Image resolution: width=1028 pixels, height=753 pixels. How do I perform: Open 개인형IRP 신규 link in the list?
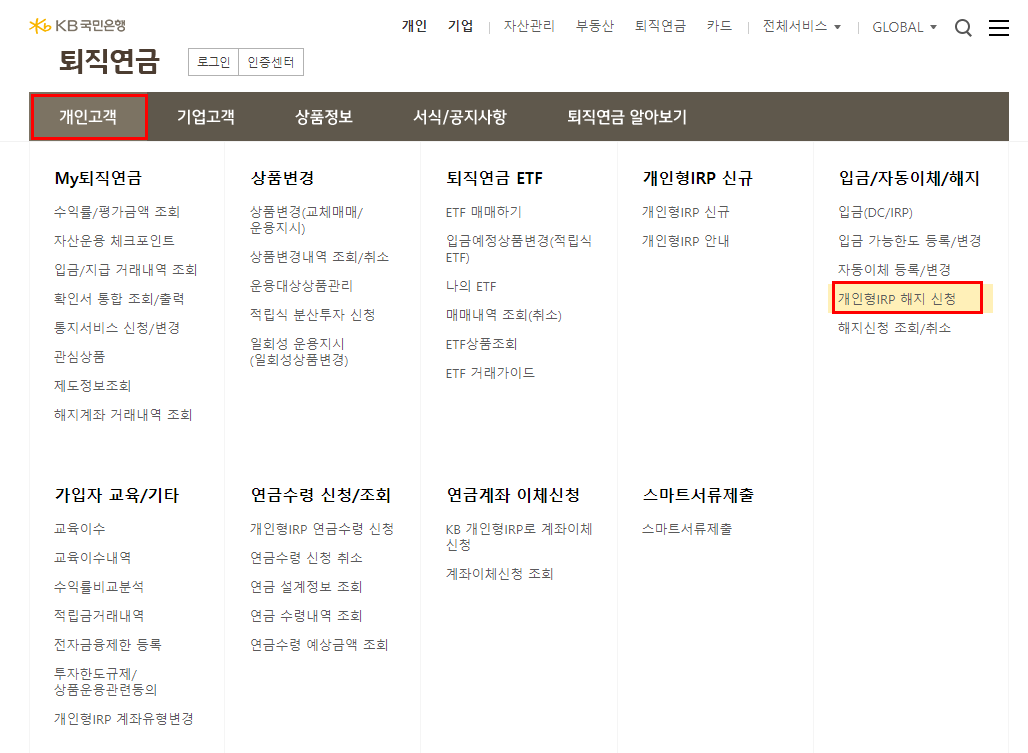(685, 212)
